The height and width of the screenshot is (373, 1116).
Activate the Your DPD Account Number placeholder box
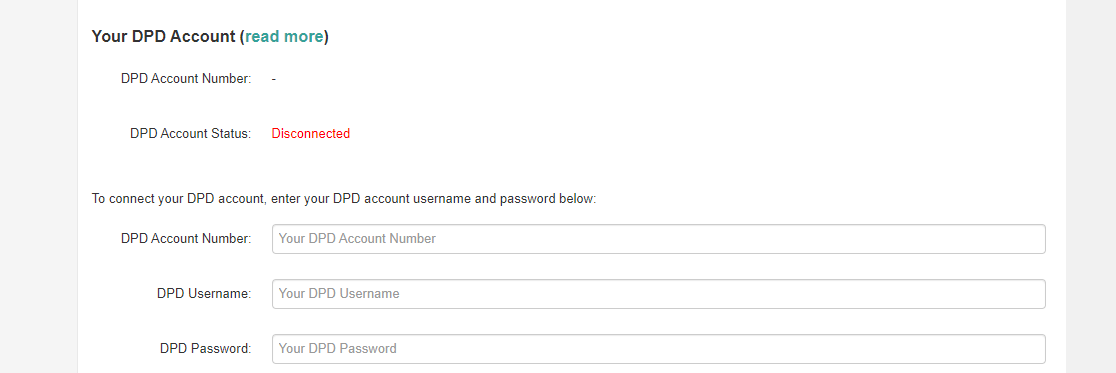click(658, 239)
